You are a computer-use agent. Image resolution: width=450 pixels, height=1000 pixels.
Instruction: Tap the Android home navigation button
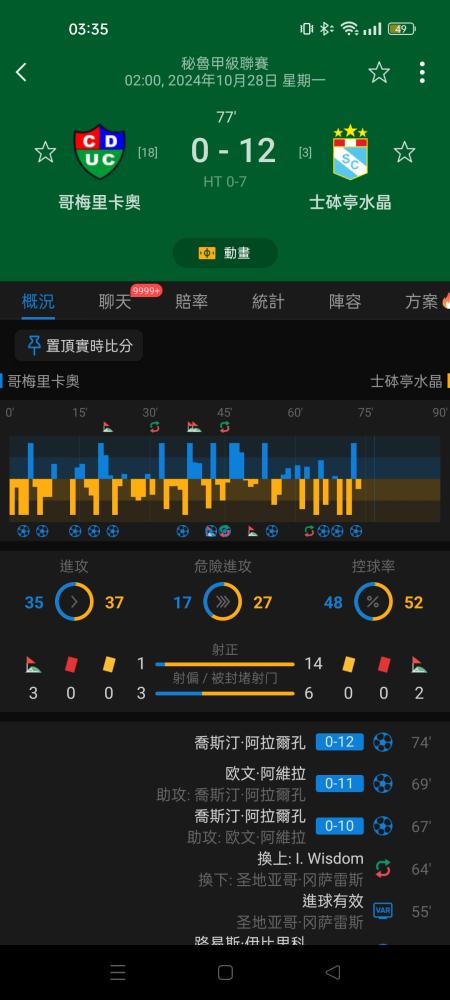point(225,972)
